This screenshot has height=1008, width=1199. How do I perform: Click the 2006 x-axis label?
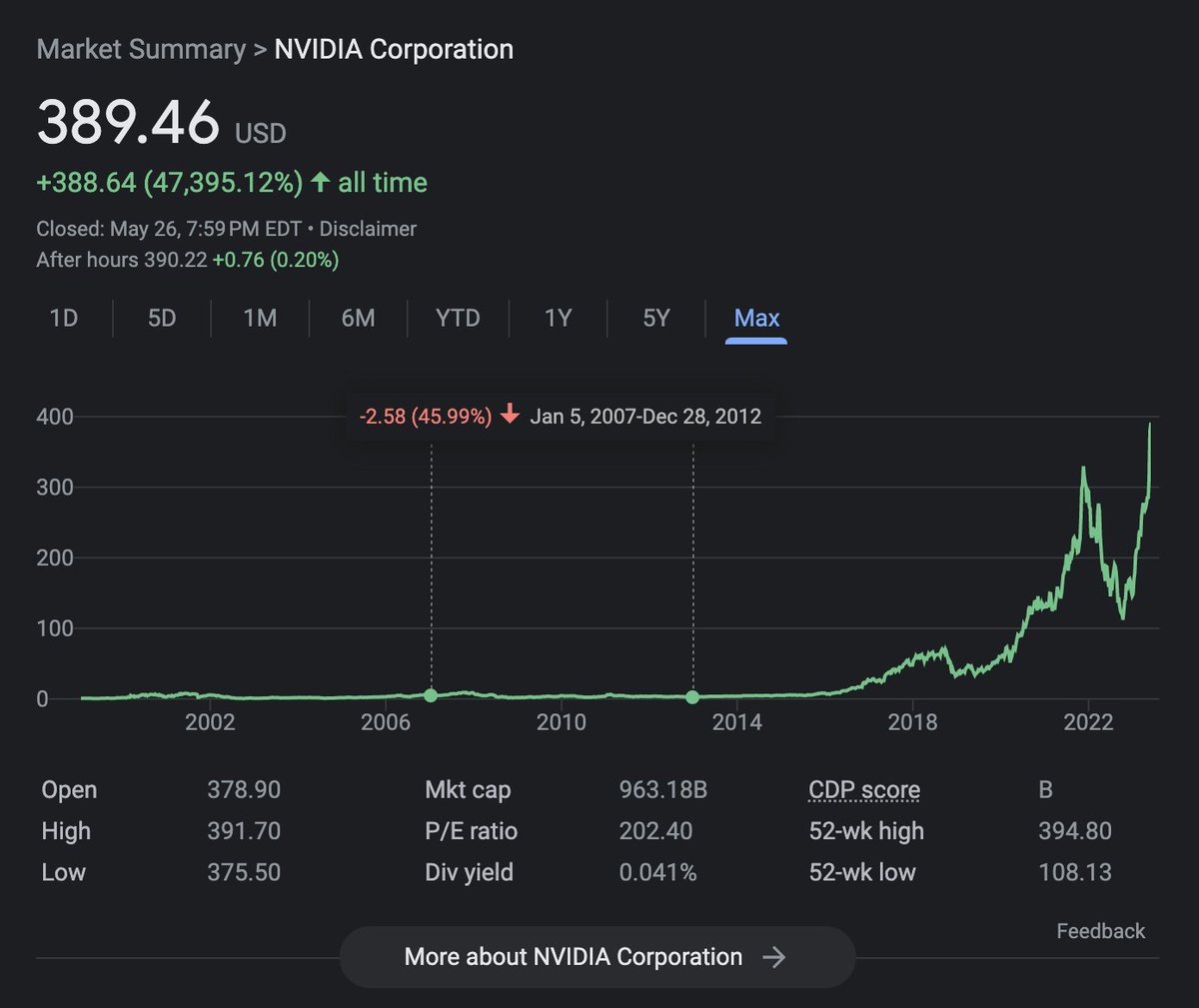[x=386, y=722]
